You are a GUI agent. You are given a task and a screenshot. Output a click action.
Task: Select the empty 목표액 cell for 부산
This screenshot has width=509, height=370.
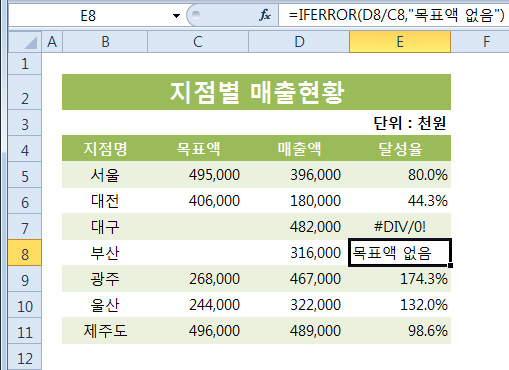(198, 253)
